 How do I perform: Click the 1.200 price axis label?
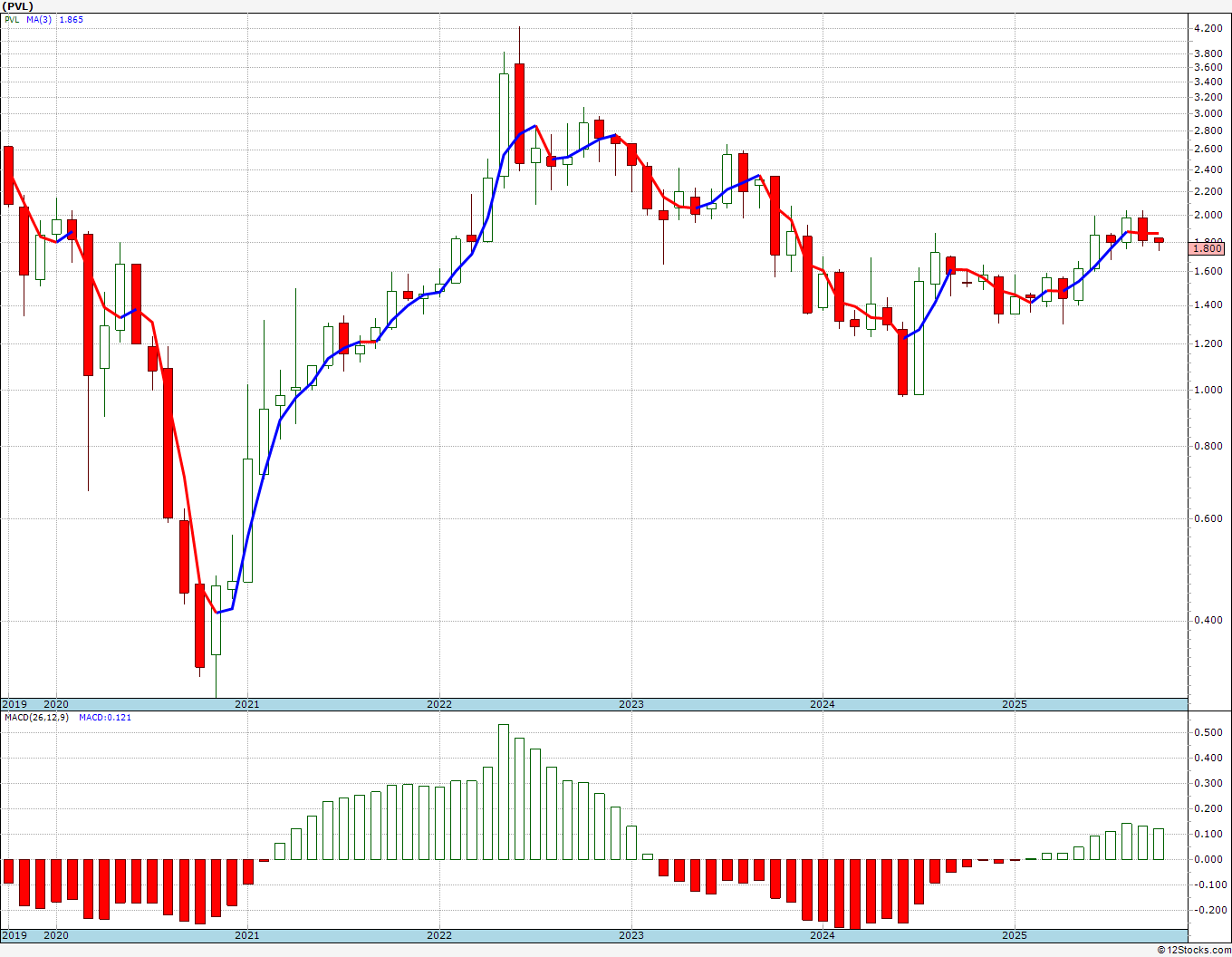point(1208,344)
